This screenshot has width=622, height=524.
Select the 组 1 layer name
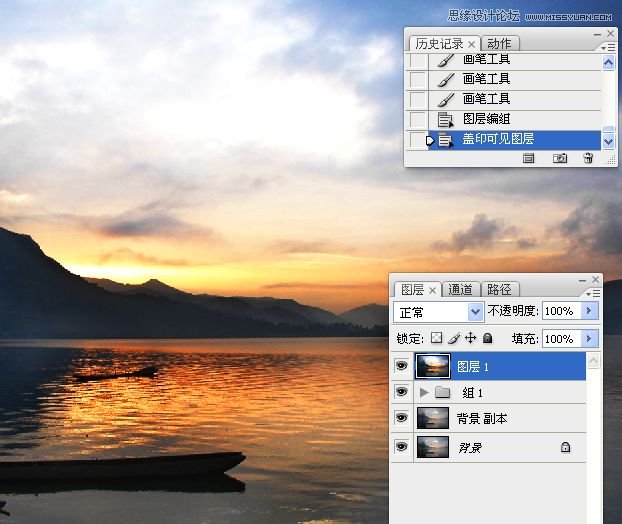click(x=472, y=393)
